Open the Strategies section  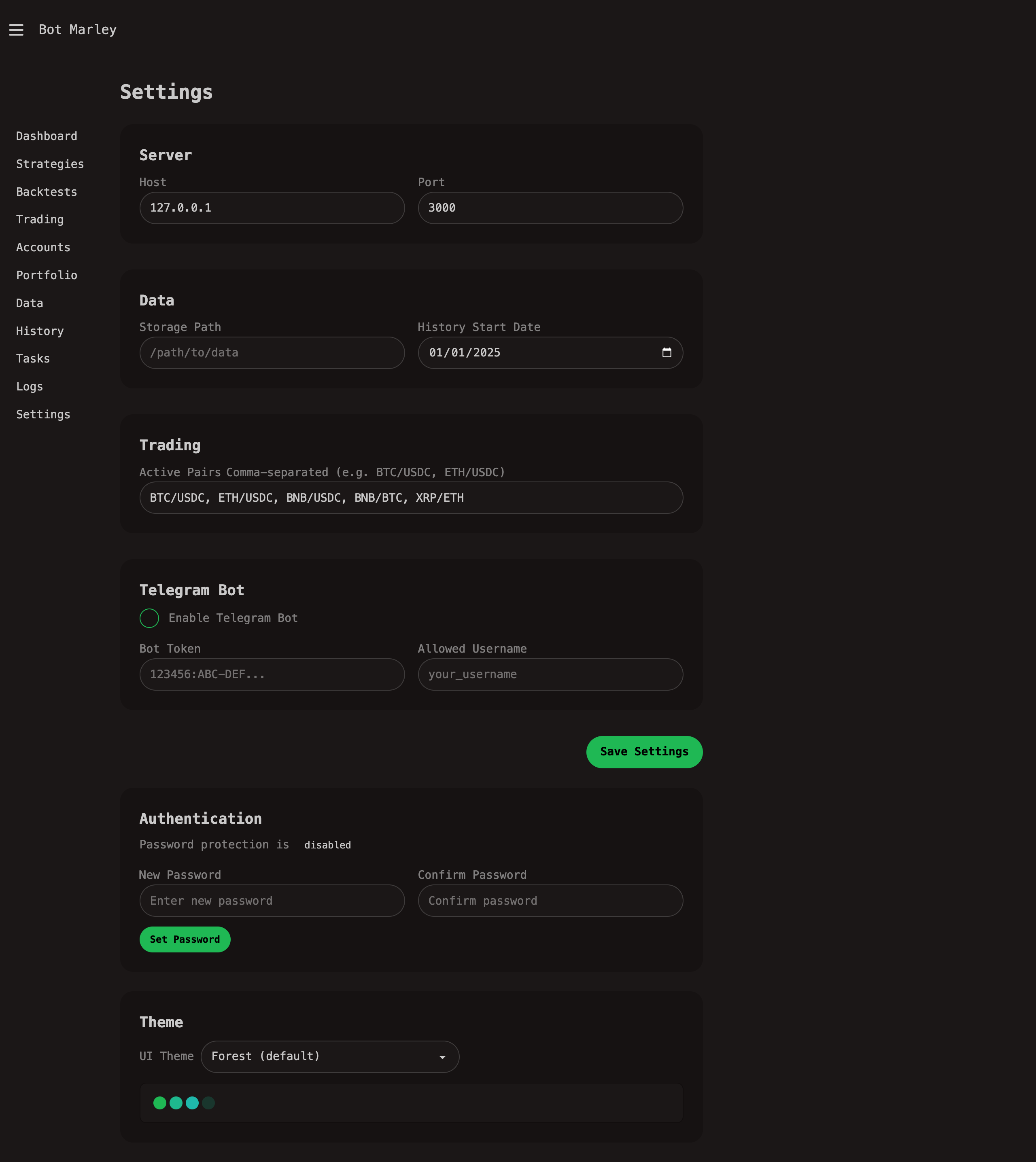click(50, 164)
